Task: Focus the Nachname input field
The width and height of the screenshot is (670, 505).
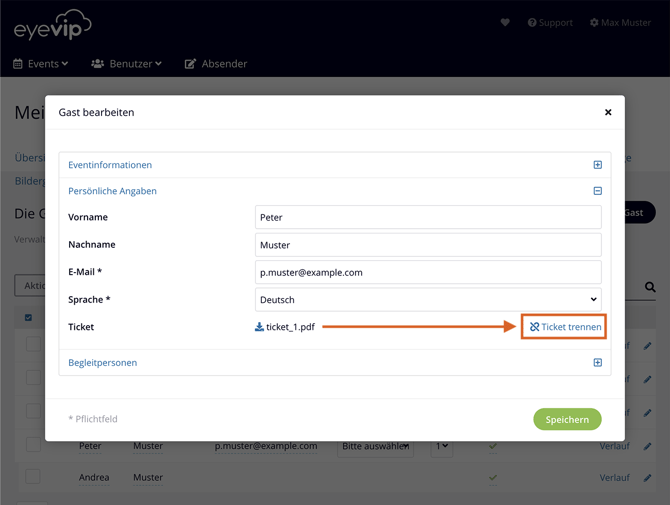Action: pyautogui.click(x=428, y=245)
